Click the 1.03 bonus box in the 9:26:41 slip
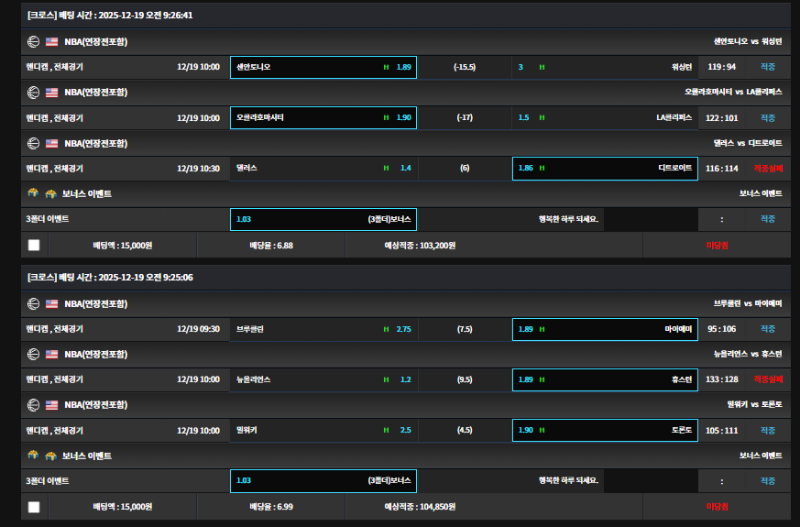 323,219
